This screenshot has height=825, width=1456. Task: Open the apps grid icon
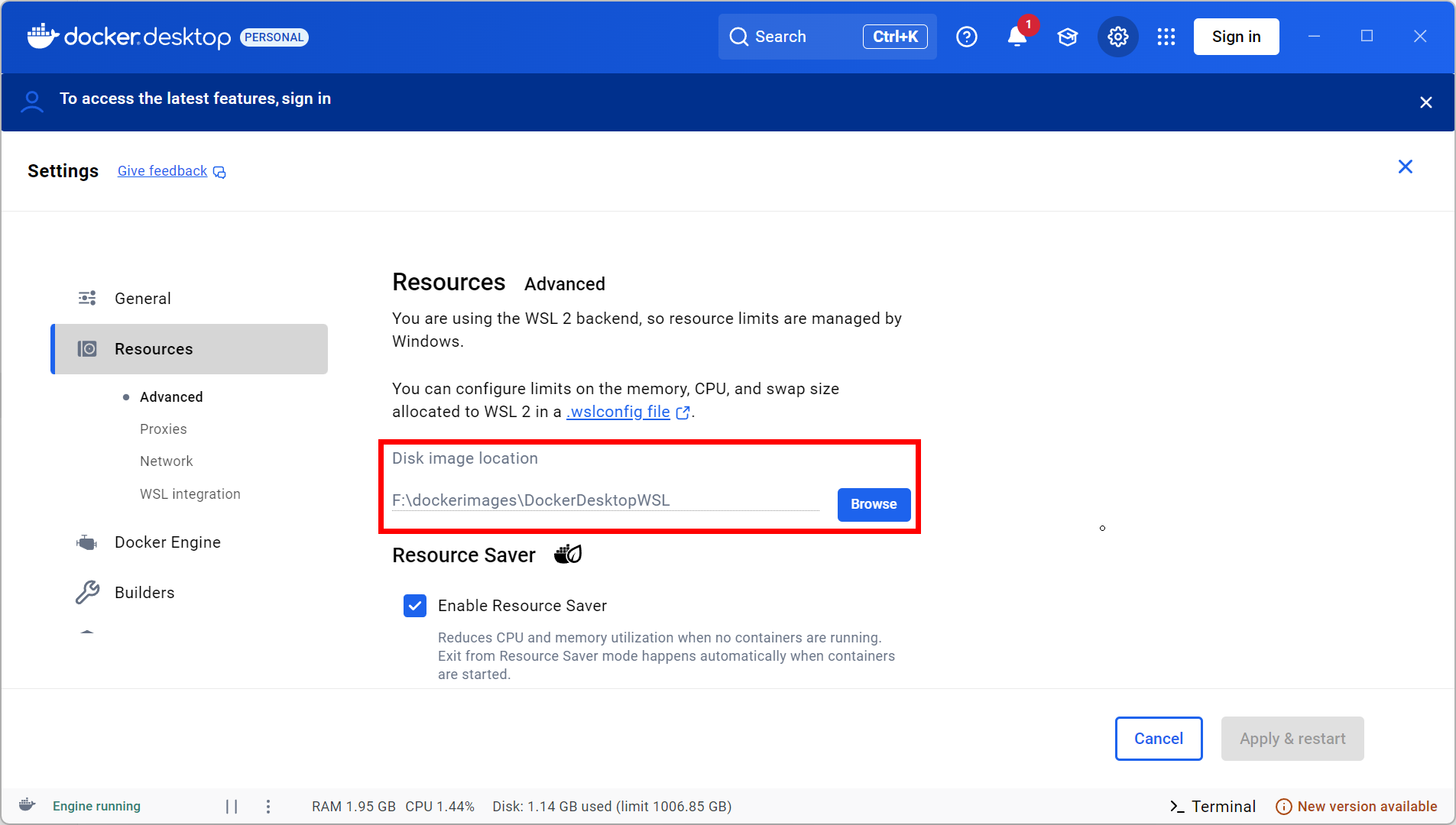click(1166, 37)
